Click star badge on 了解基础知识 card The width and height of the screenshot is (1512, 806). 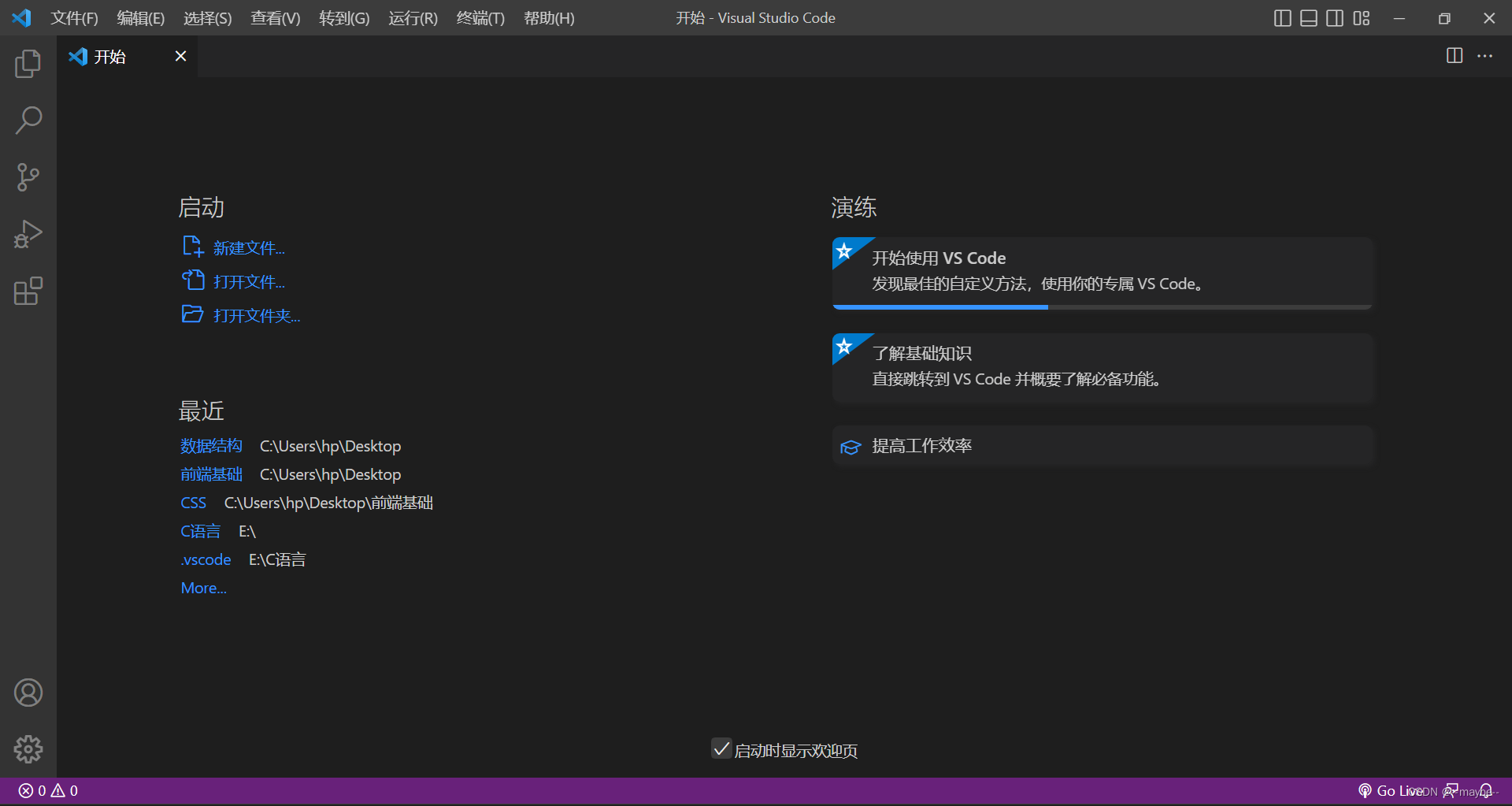tap(844, 346)
